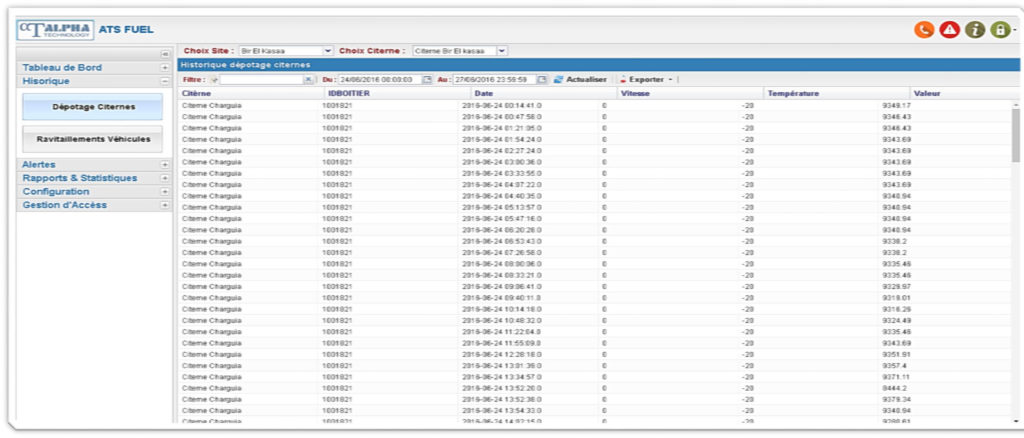Screen dimensions: 1024x438
Task: Select Dépotage Citernes menu item
Action: [x=93, y=106]
